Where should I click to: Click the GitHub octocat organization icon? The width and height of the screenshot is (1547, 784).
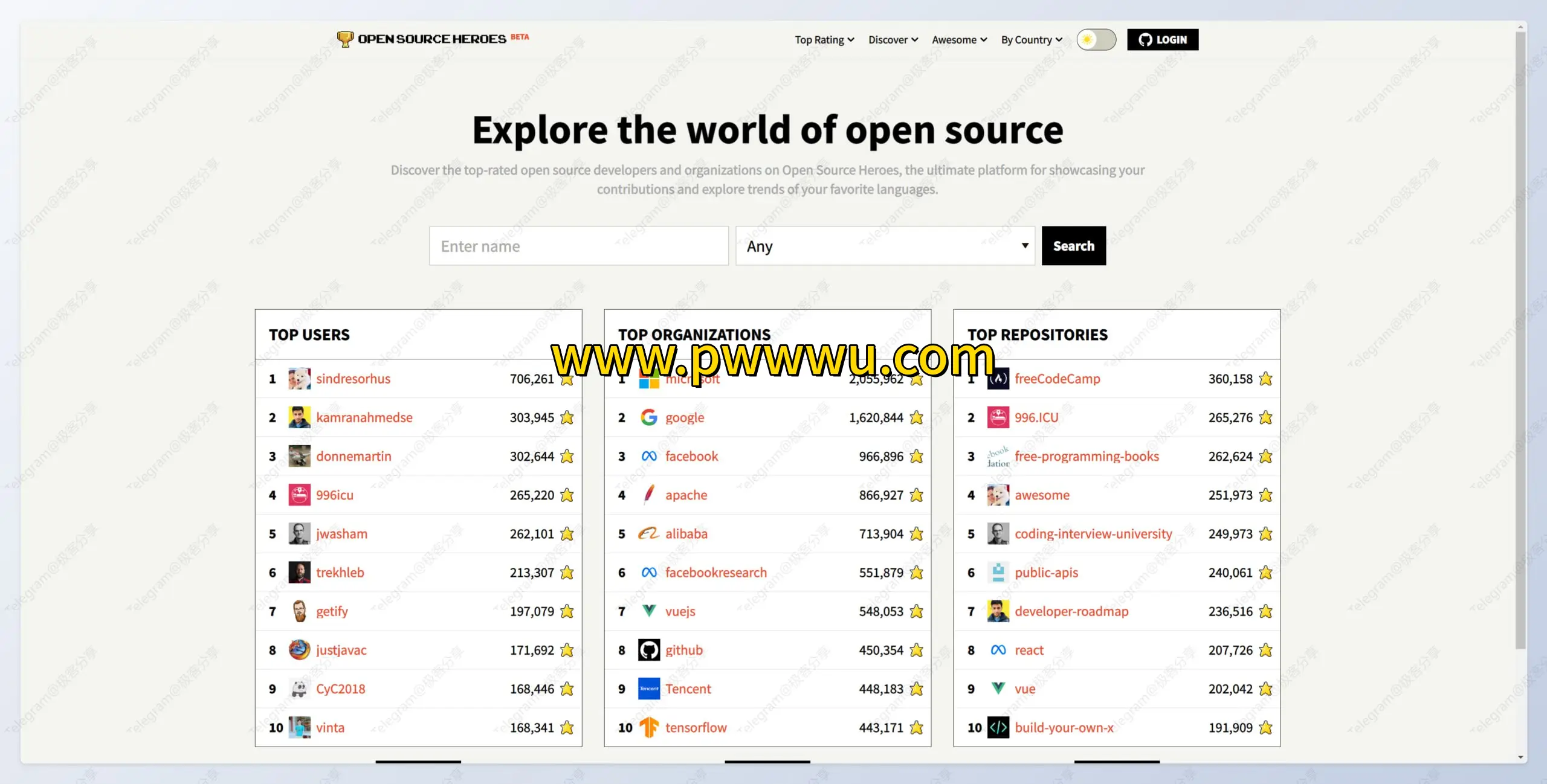coord(648,650)
